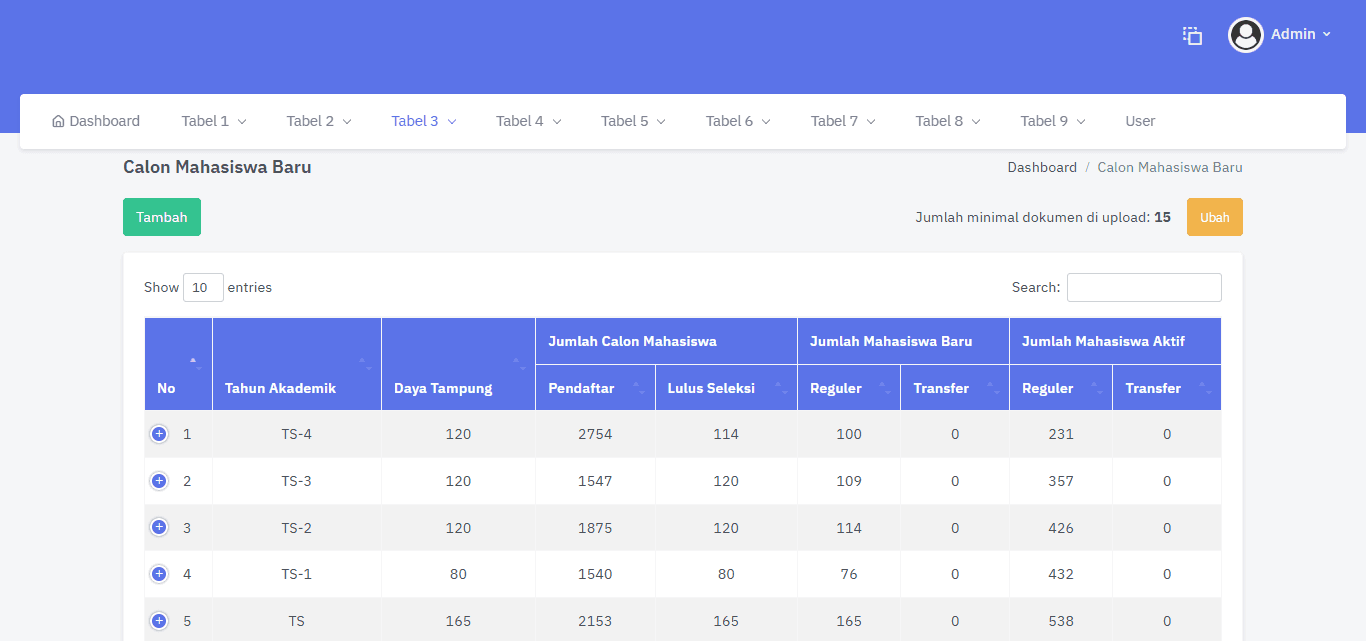Sort by Mahasiswa Baru Reguler column

click(849, 388)
